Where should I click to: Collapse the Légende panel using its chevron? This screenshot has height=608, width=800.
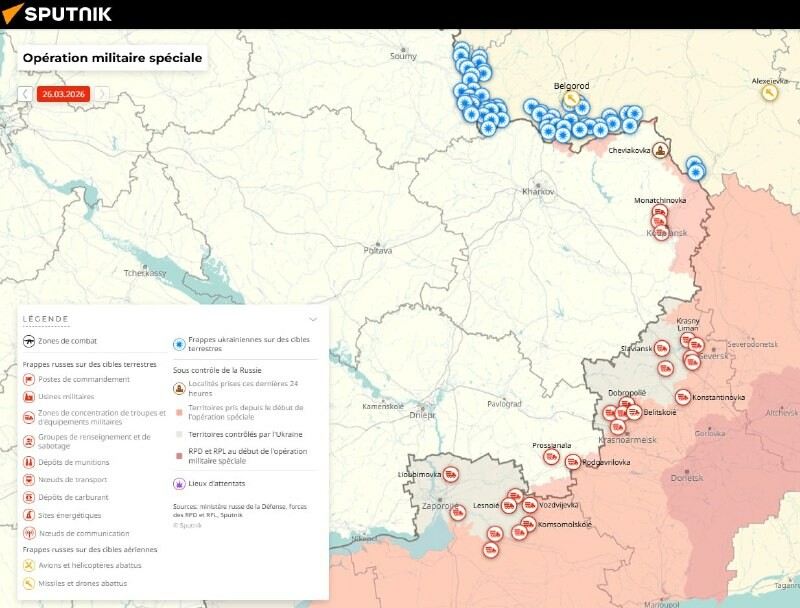313,319
